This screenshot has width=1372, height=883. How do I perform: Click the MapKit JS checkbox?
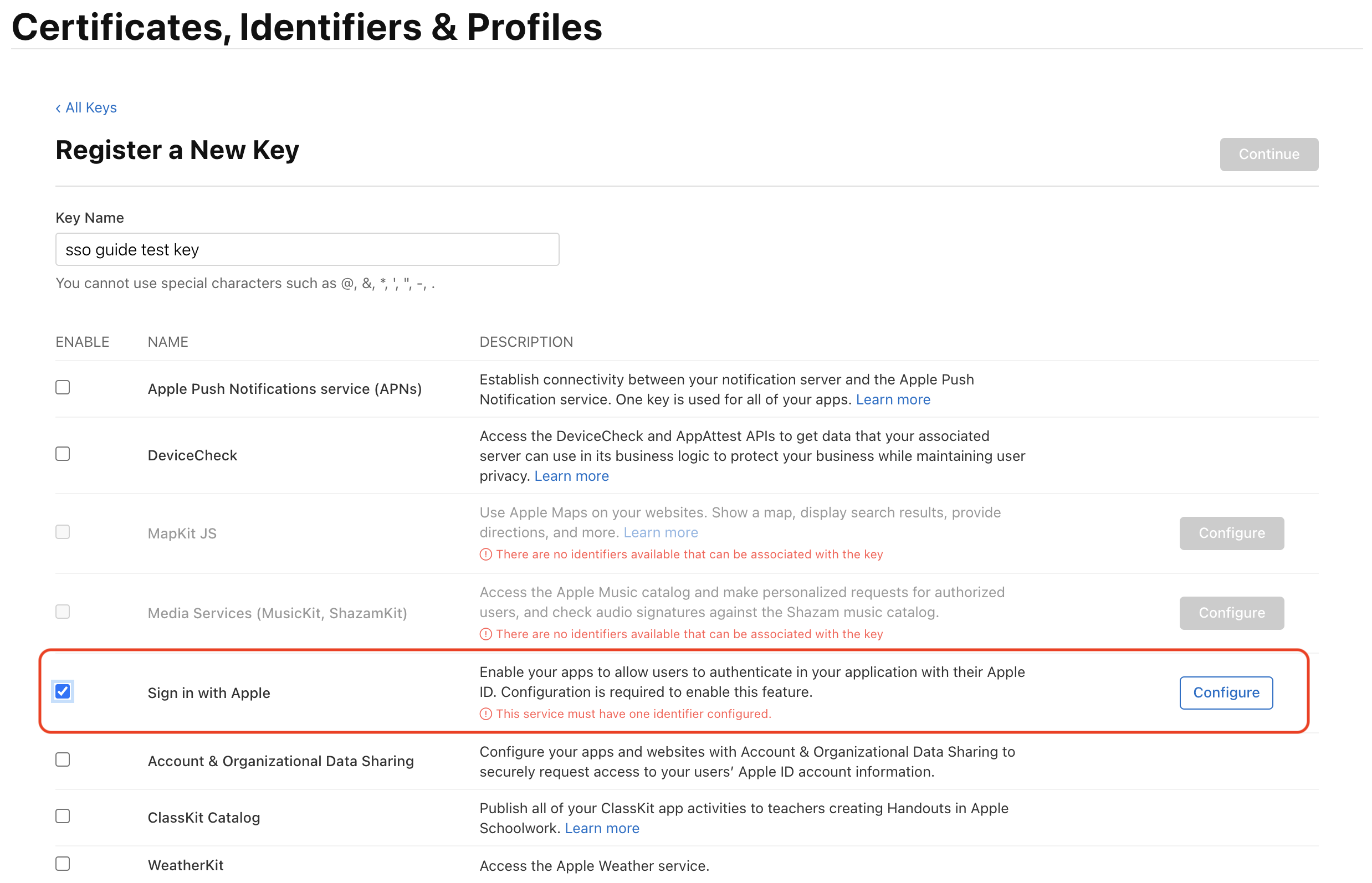pos(63,532)
